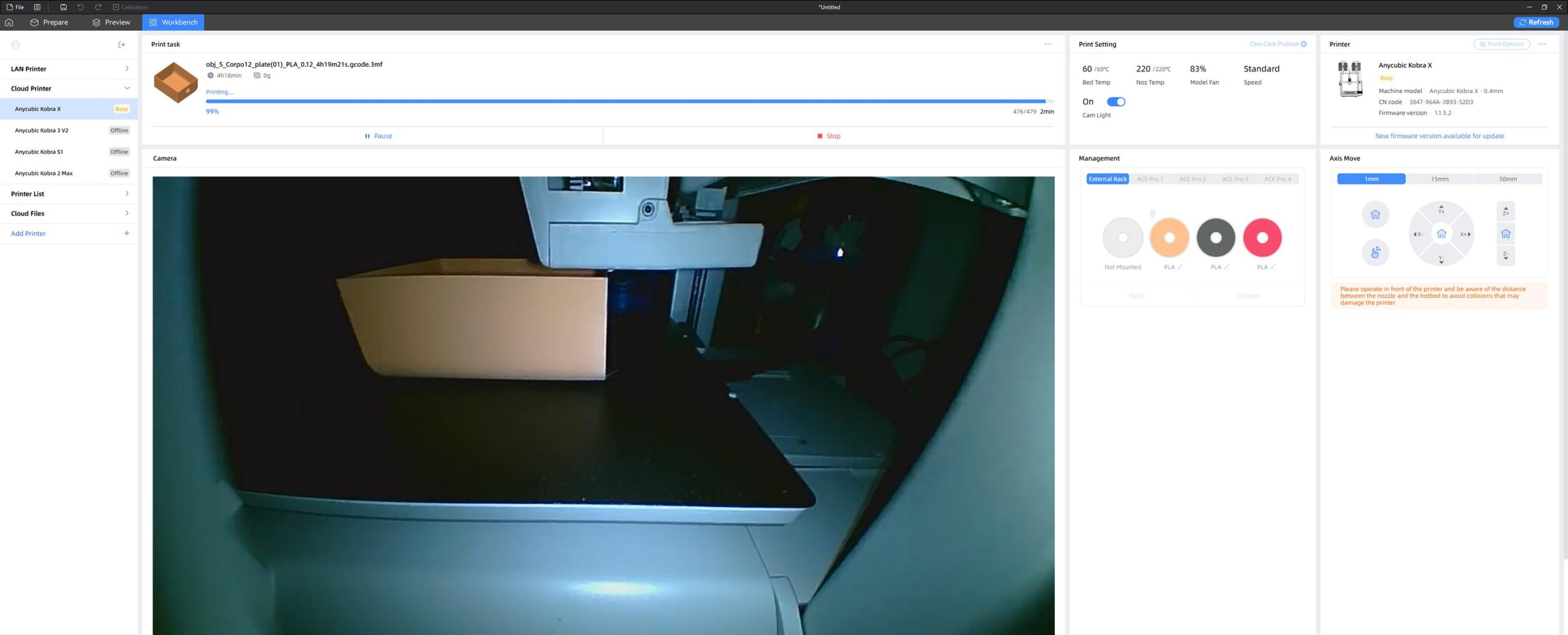Toggle the Cam Light switch off
This screenshot has width=1568, height=635.
pyautogui.click(x=1115, y=102)
